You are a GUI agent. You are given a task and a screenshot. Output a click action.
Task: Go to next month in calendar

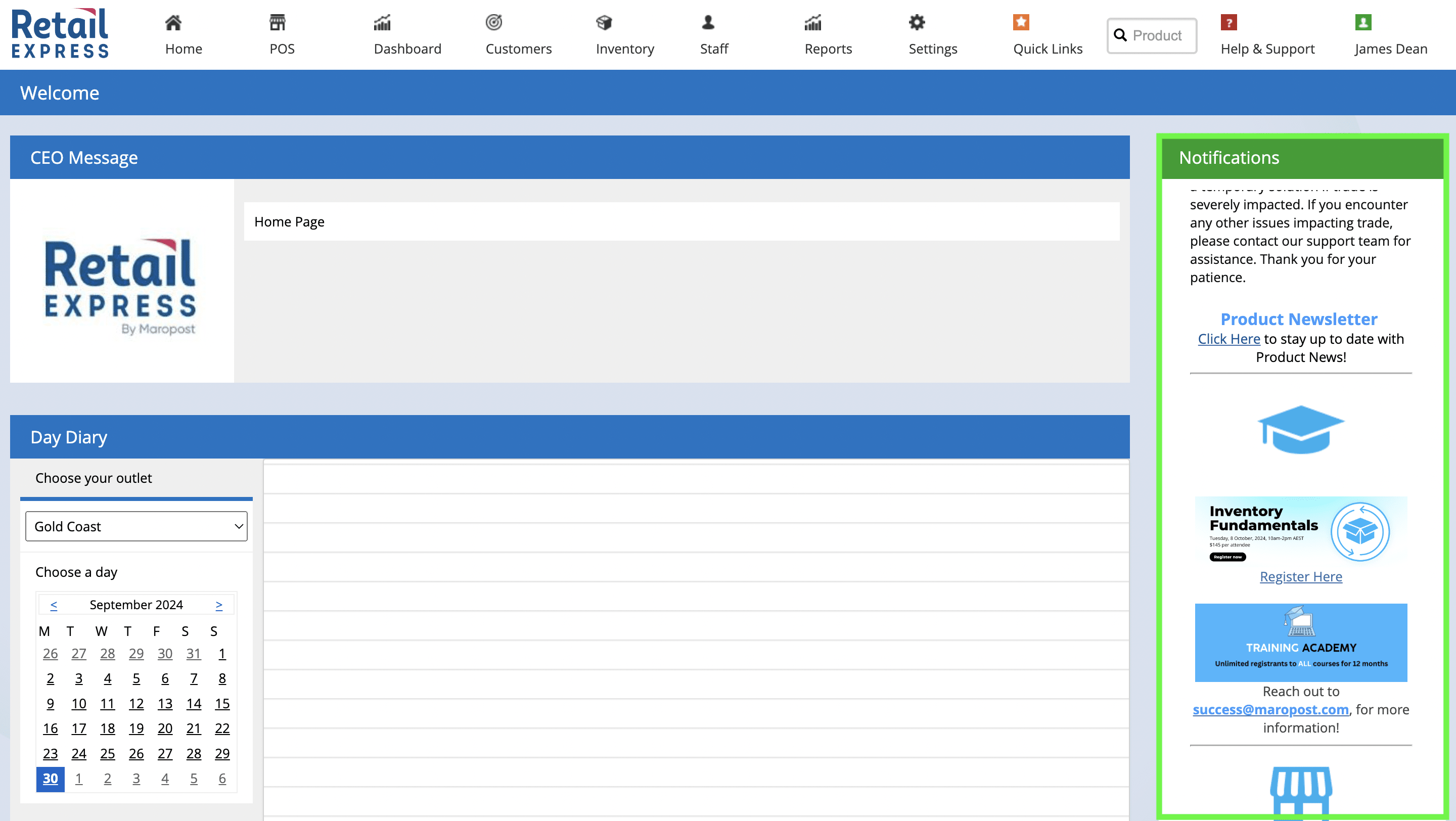click(219, 605)
